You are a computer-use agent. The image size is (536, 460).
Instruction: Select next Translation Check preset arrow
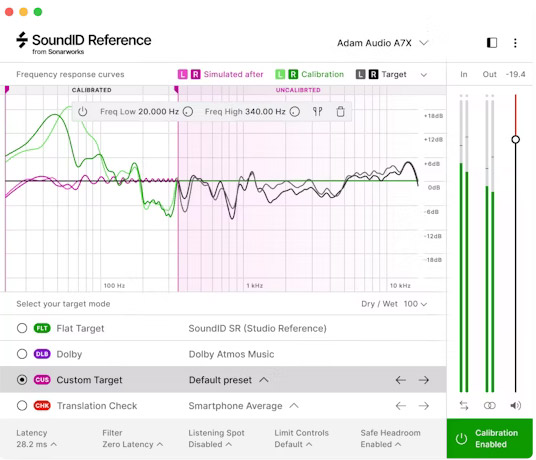(424, 406)
